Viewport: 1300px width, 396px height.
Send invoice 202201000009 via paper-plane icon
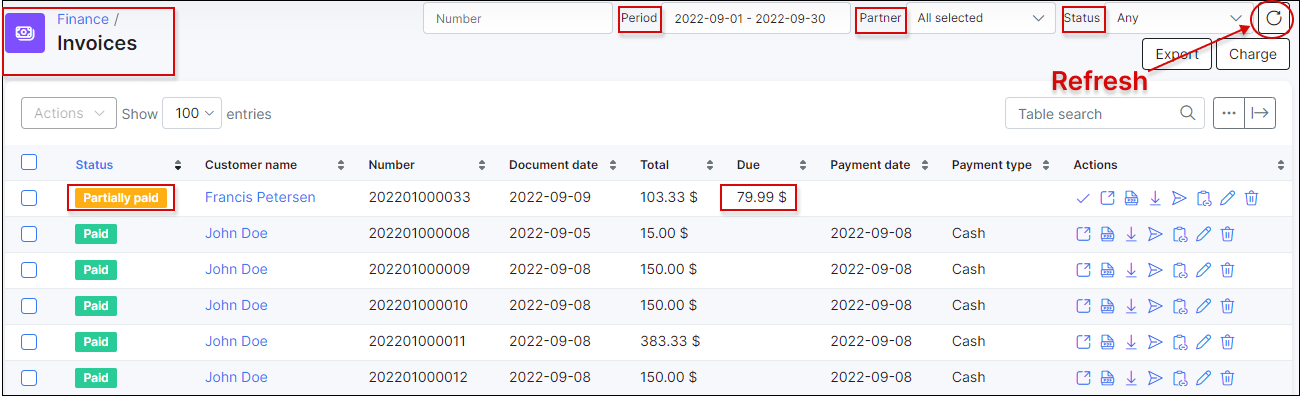[x=1155, y=270]
